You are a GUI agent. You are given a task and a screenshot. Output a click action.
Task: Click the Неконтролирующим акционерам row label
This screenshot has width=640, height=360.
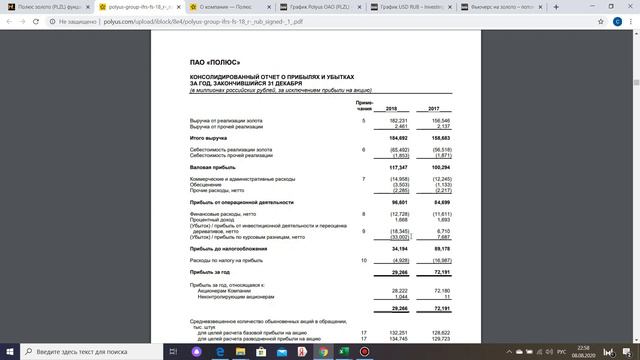coord(236,297)
